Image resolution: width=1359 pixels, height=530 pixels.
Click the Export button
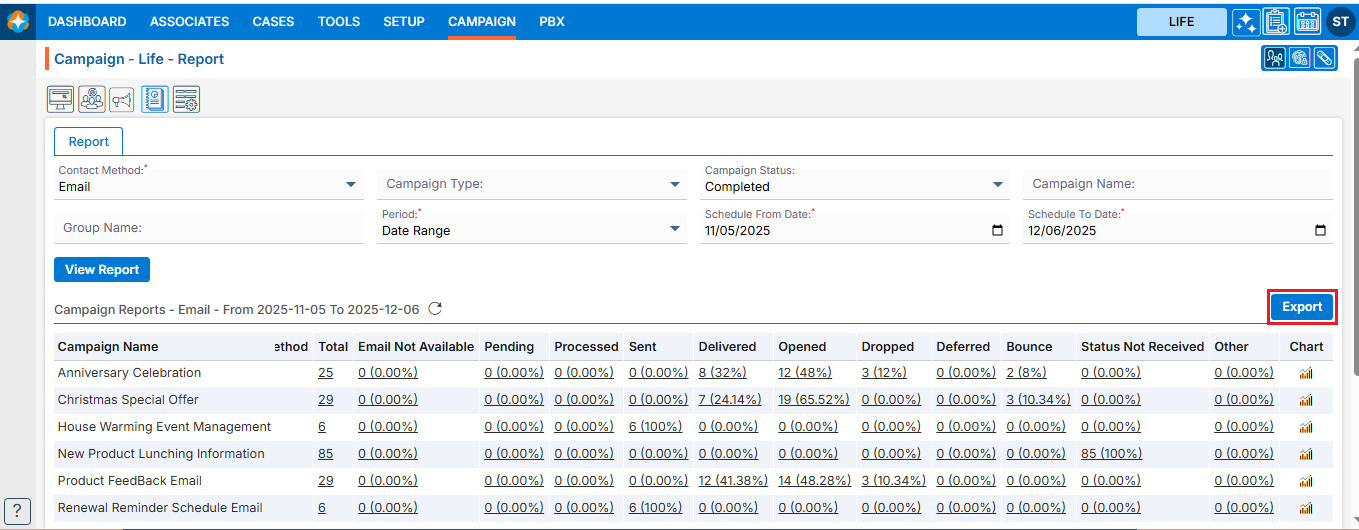[1302, 307]
